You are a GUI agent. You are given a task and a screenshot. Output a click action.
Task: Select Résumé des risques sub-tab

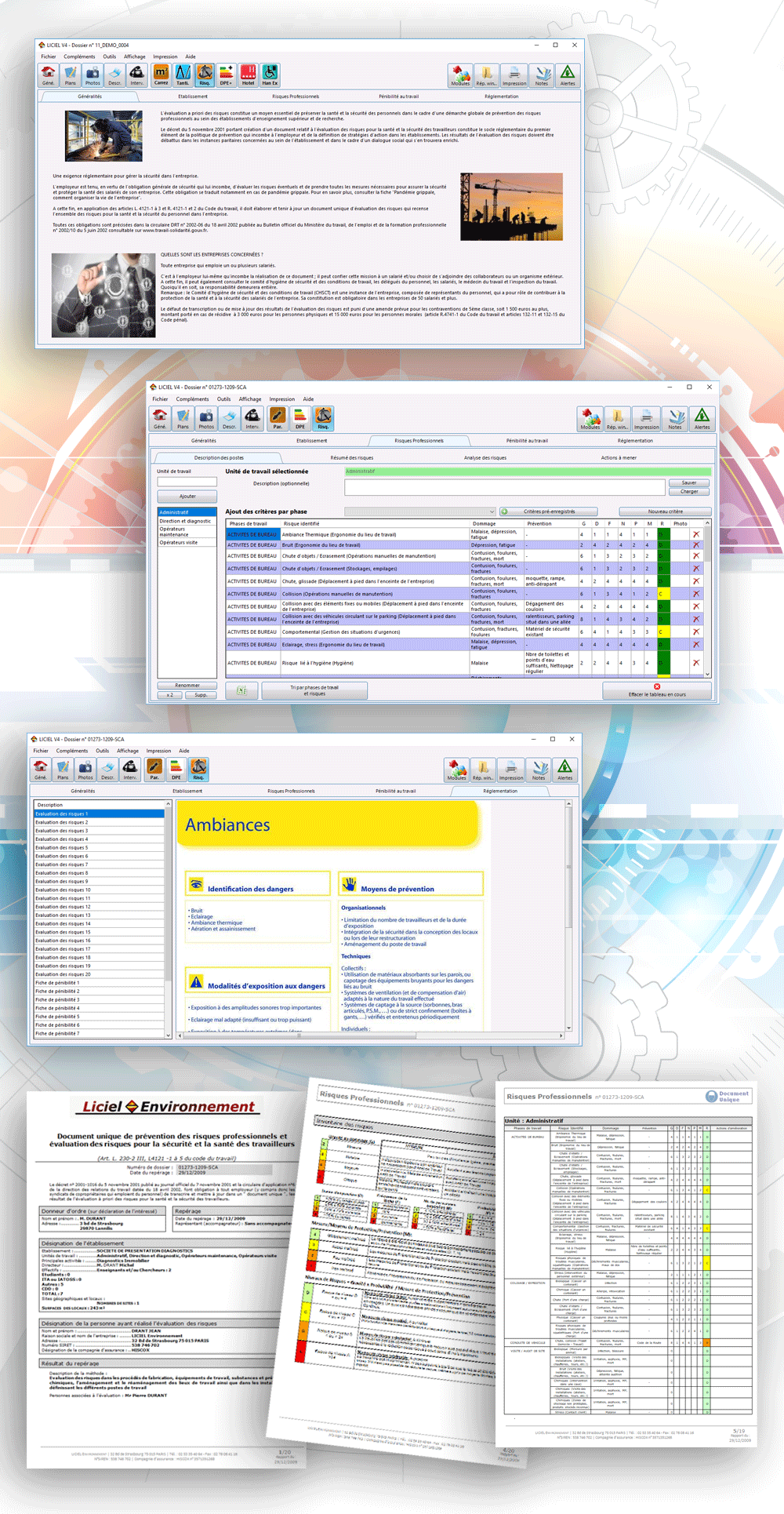click(352, 457)
